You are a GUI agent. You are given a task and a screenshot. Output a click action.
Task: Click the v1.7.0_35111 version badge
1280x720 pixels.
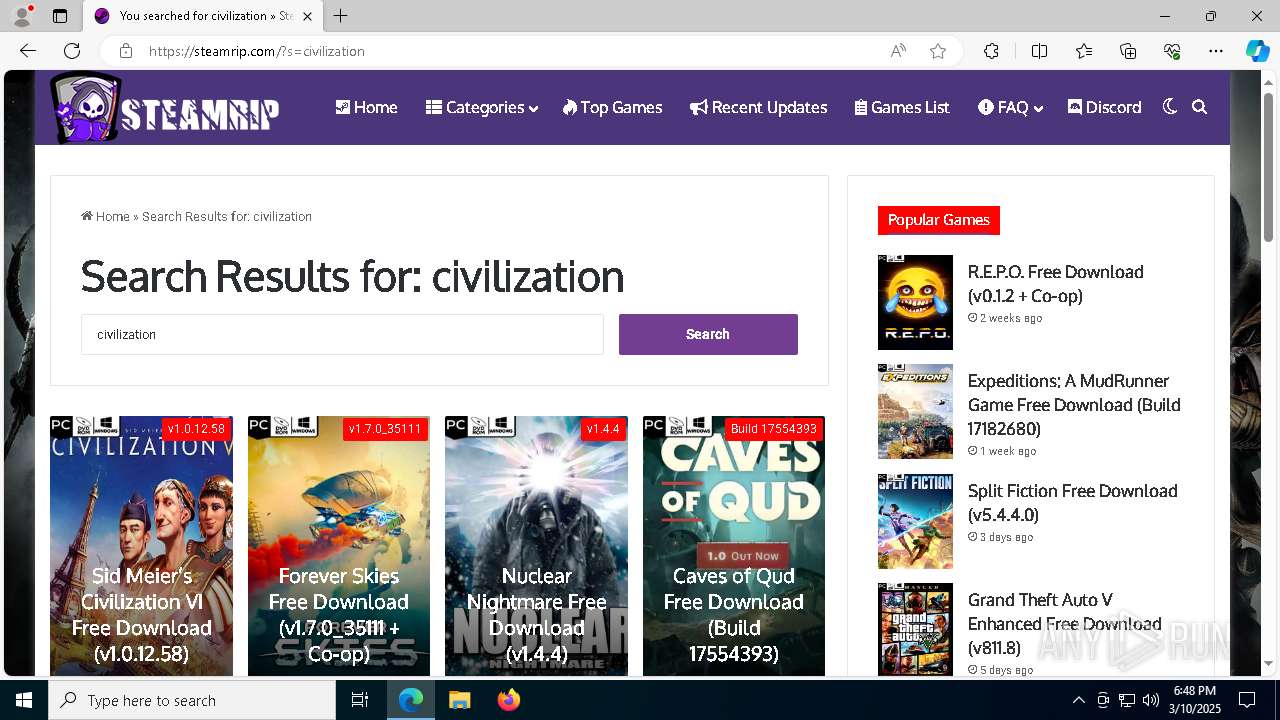point(385,429)
